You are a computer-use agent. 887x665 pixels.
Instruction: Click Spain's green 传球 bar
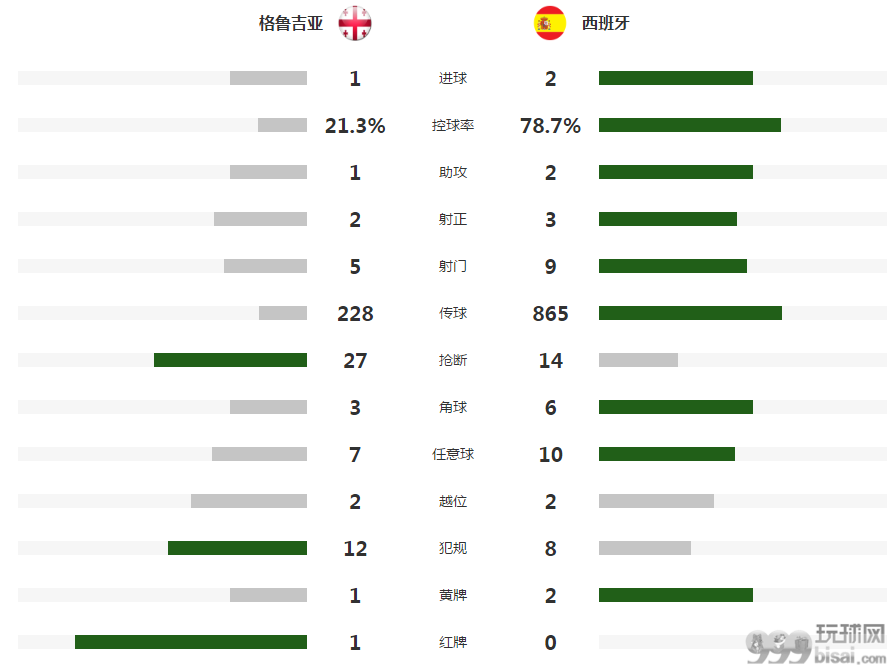(690, 313)
